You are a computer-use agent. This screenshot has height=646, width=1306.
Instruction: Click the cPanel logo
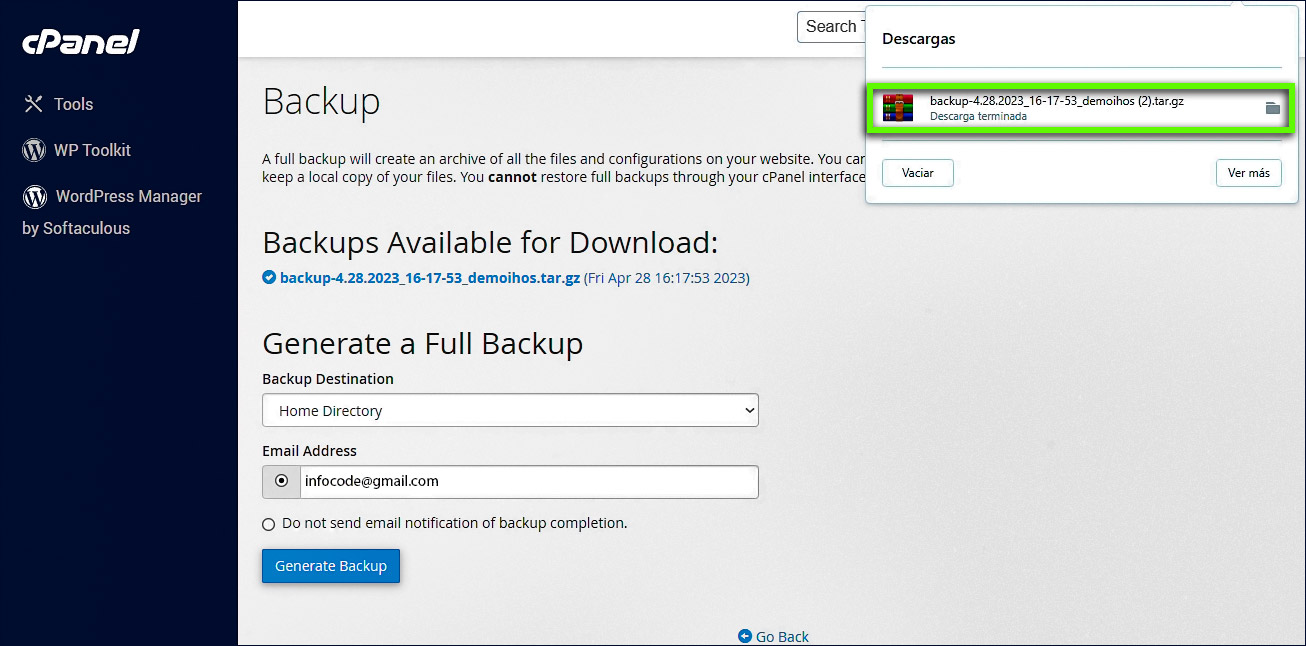click(x=81, y=42)
